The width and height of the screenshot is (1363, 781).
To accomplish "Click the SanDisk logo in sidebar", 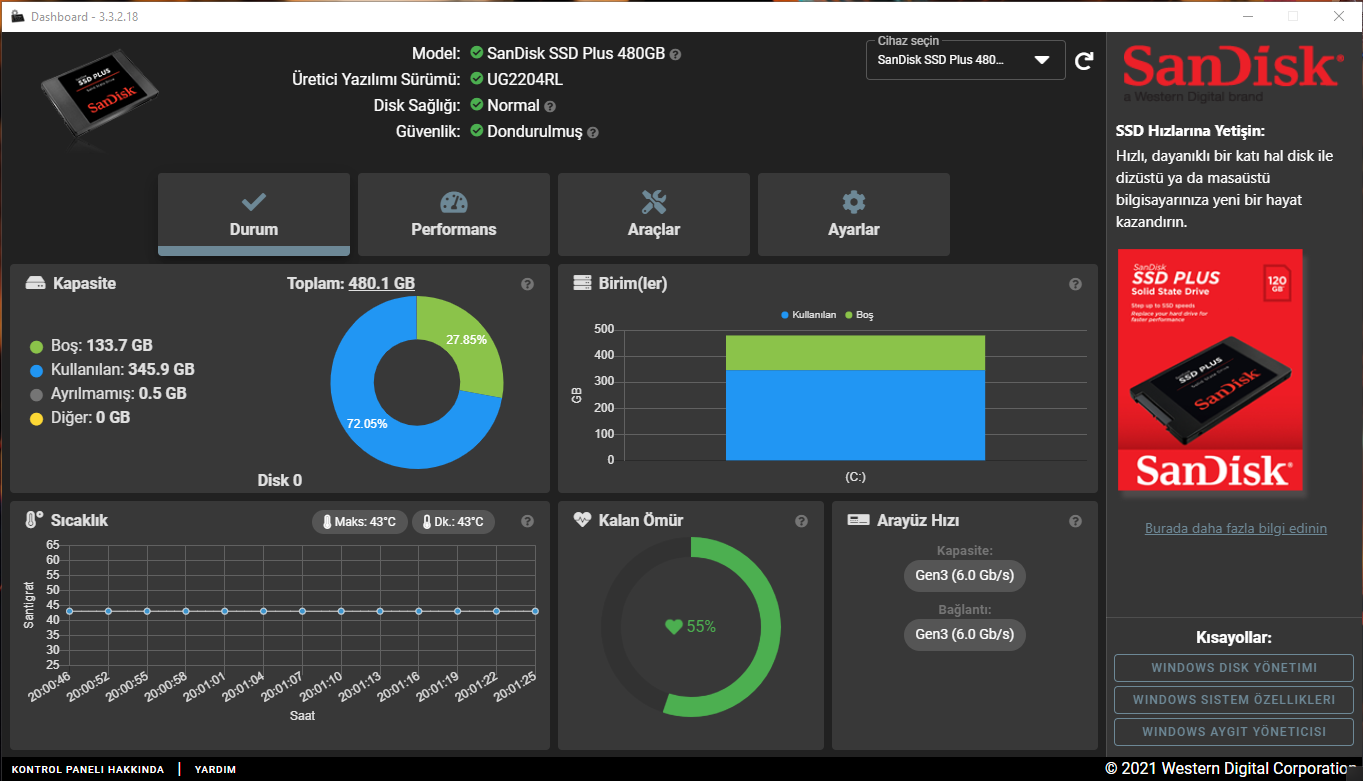I will (x=1231, y=71).
